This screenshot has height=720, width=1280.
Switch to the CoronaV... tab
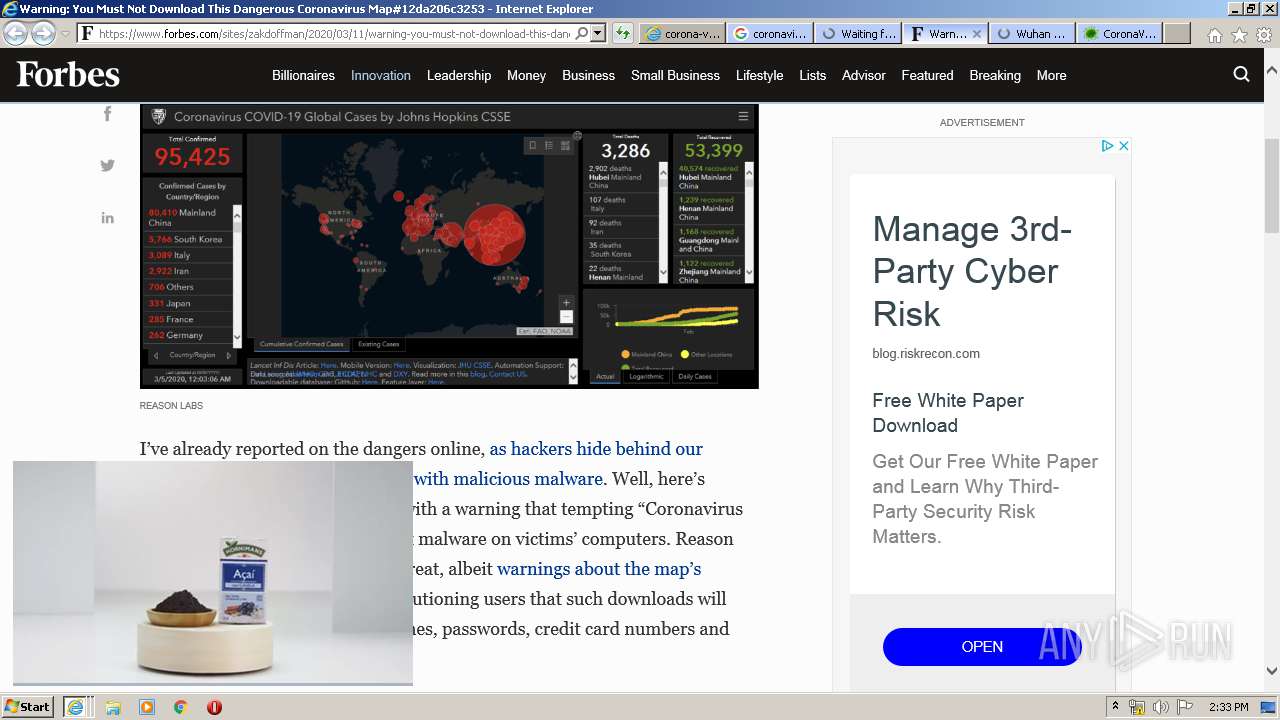pyautogui.click(x=1120, y=33)
